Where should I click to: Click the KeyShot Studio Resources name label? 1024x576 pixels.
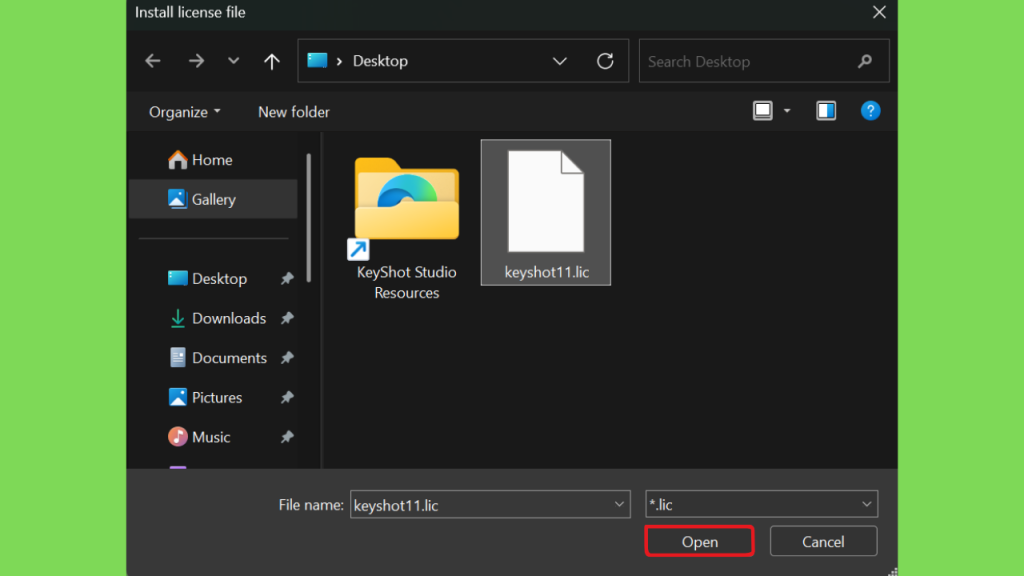click(406, 282)
